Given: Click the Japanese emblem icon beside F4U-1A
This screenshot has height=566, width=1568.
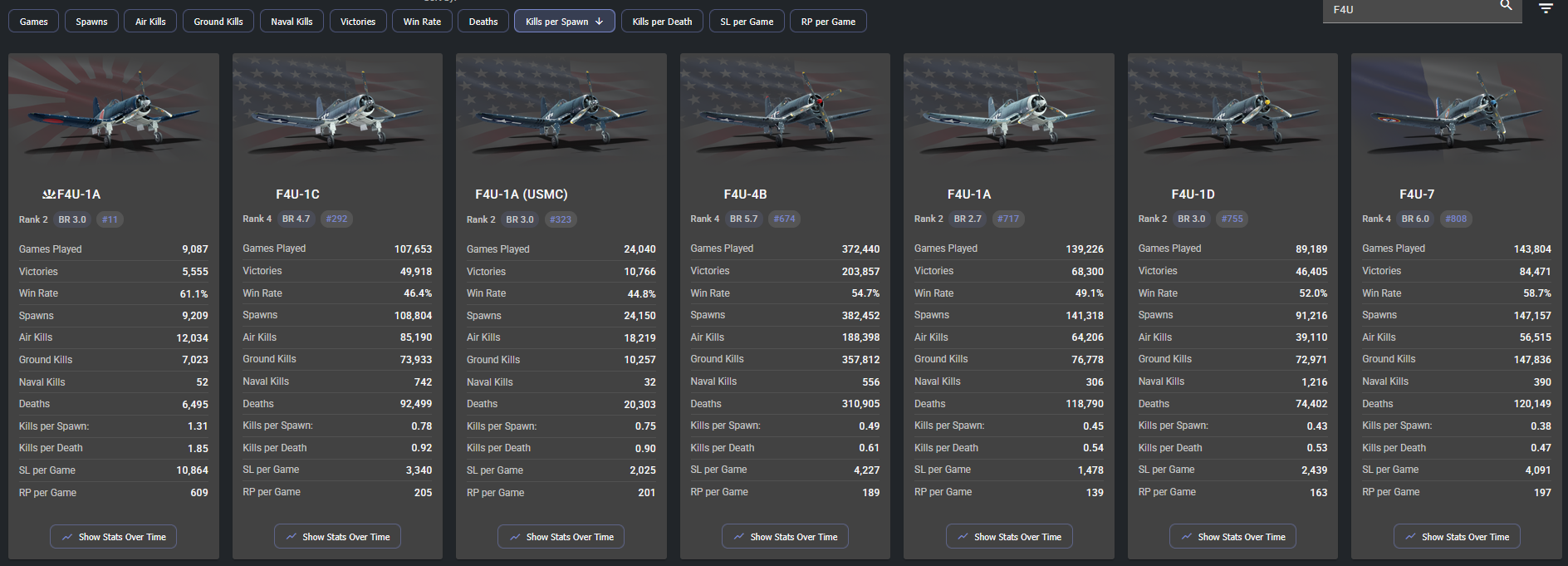Looking at the screenshot, I should (49, 194).
